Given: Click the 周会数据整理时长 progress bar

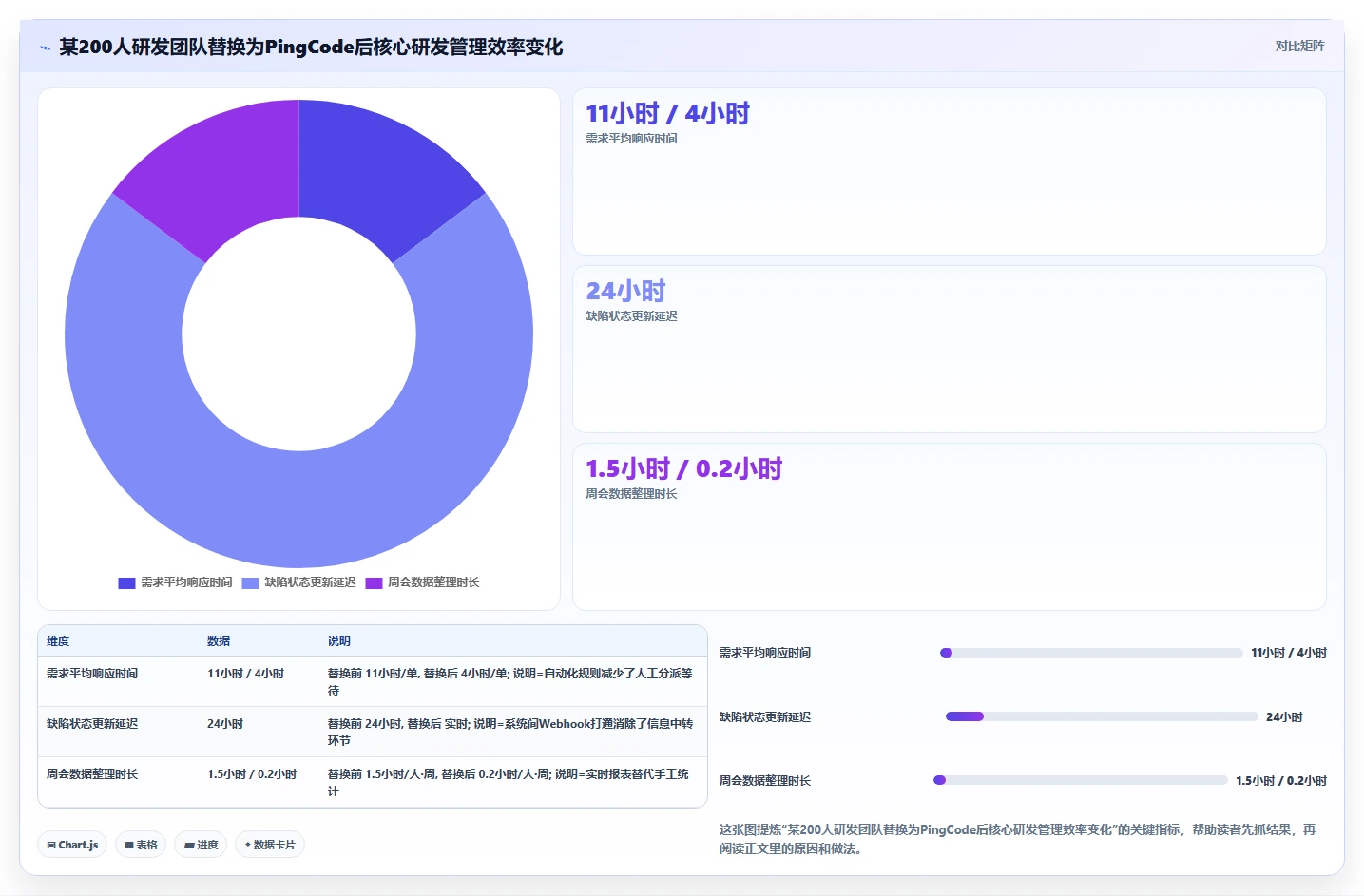Looking at the screenshot, I should (x=1081, y=780).
